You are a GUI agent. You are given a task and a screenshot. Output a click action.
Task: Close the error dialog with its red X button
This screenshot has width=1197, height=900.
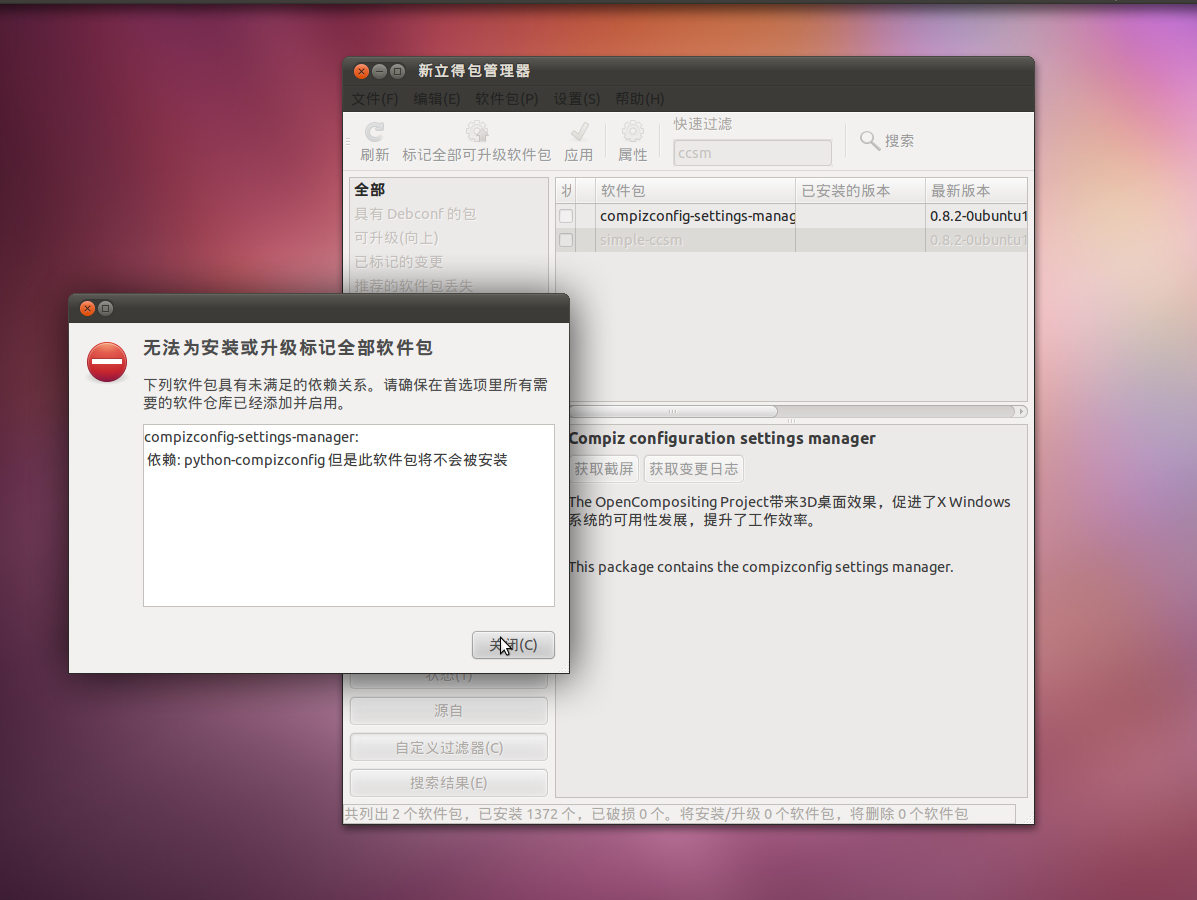(87, 308)
